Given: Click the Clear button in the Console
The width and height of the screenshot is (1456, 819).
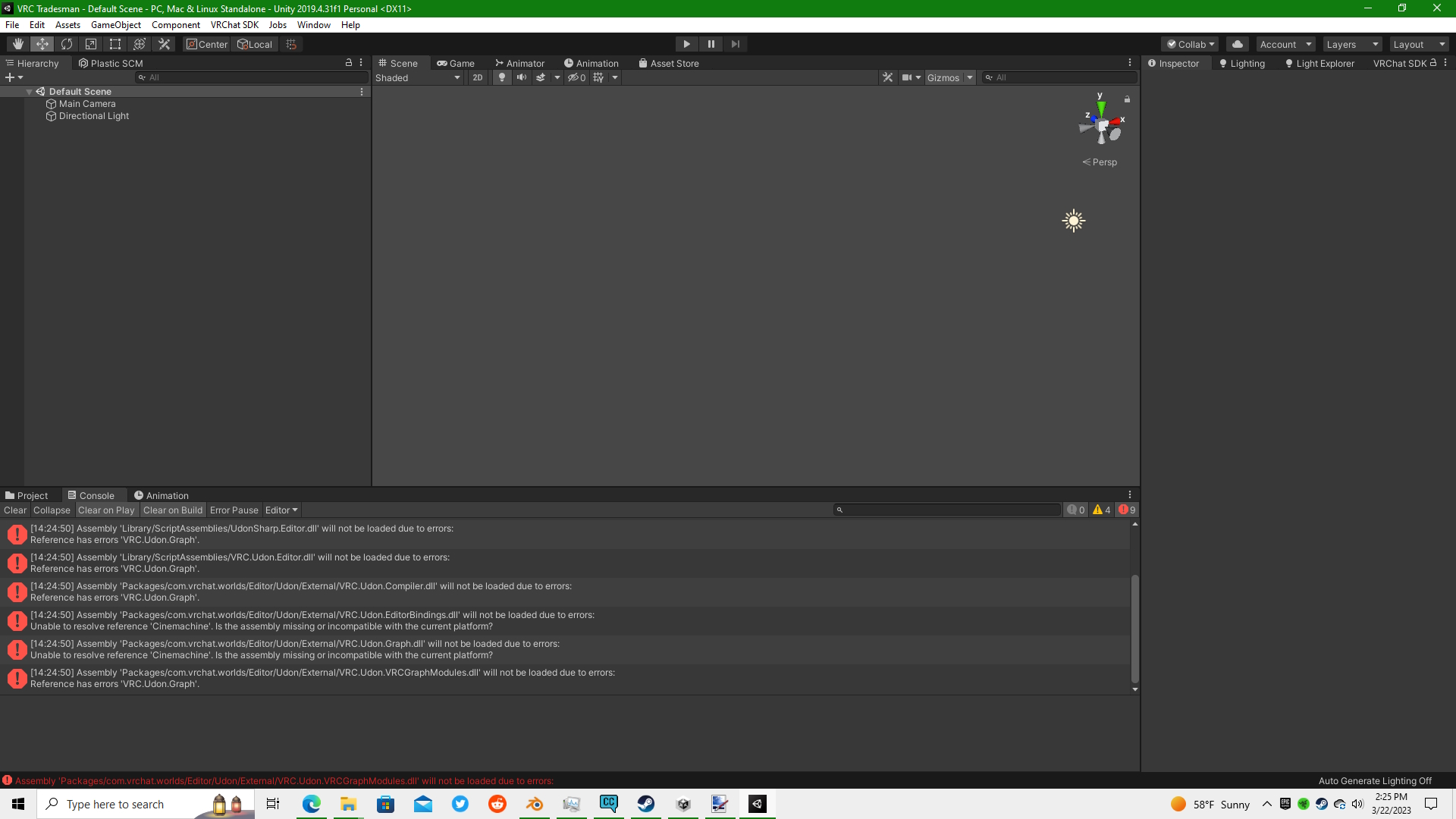Looking at the screenshot, I should tap(15, 510).
